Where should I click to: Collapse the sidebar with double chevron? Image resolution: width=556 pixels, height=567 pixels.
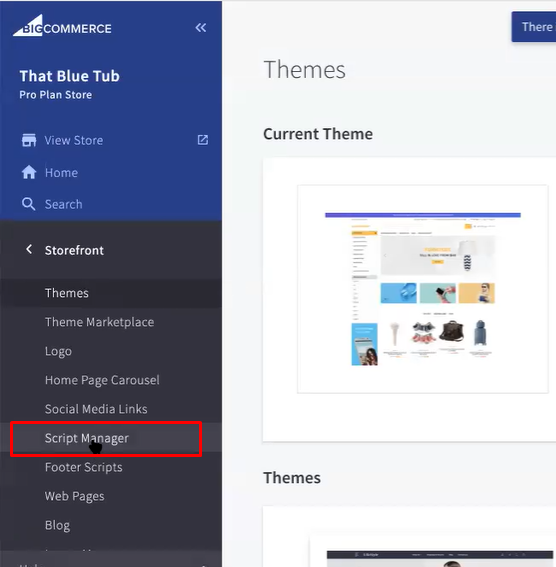coord(201,28)
